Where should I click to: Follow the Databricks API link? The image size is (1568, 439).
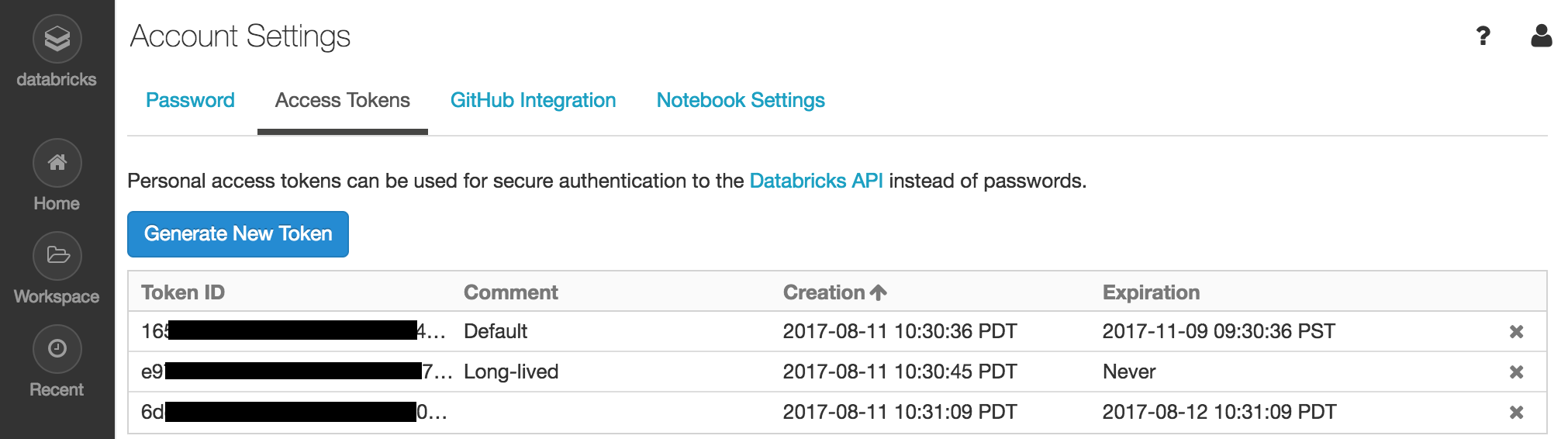[816, 181]
